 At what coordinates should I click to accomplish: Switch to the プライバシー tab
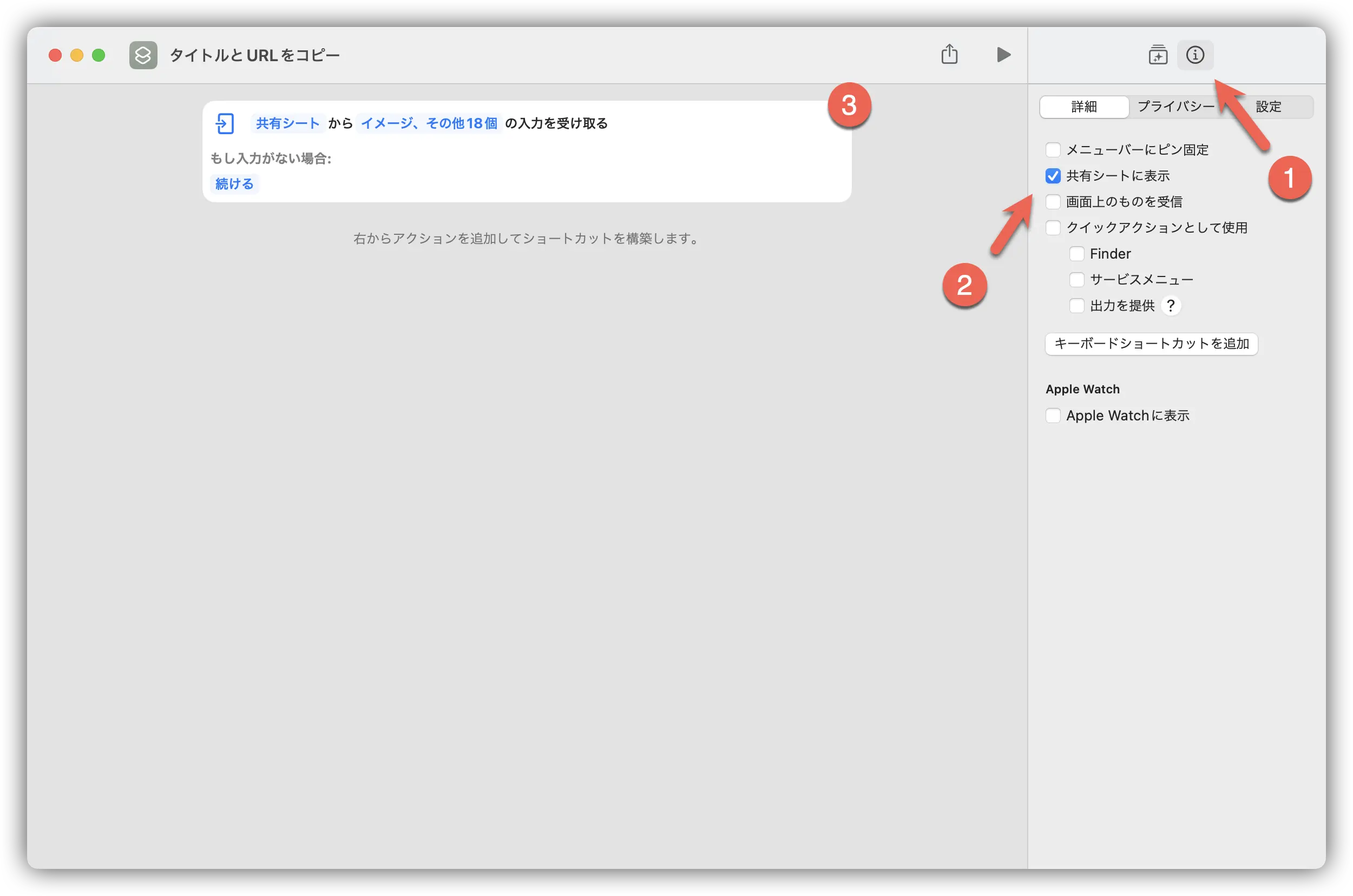pyautogui.click(x=1175, y=106)
